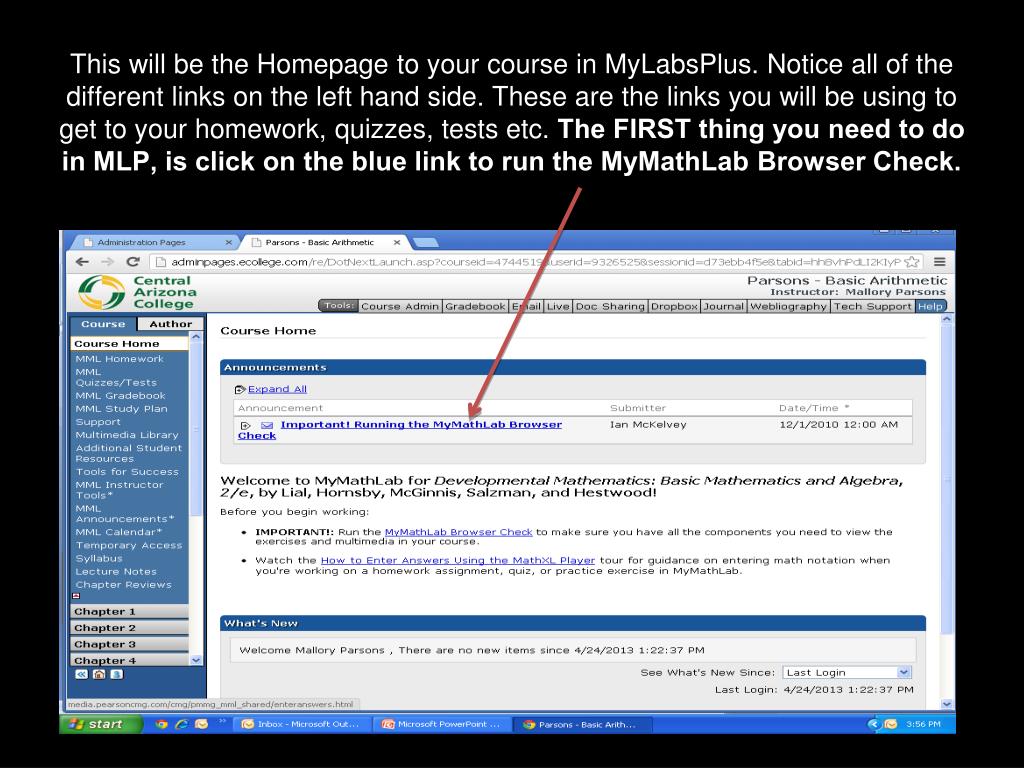Click the main page scroll up arrow
Screen dimensions: 1024x768
point(947,319)
